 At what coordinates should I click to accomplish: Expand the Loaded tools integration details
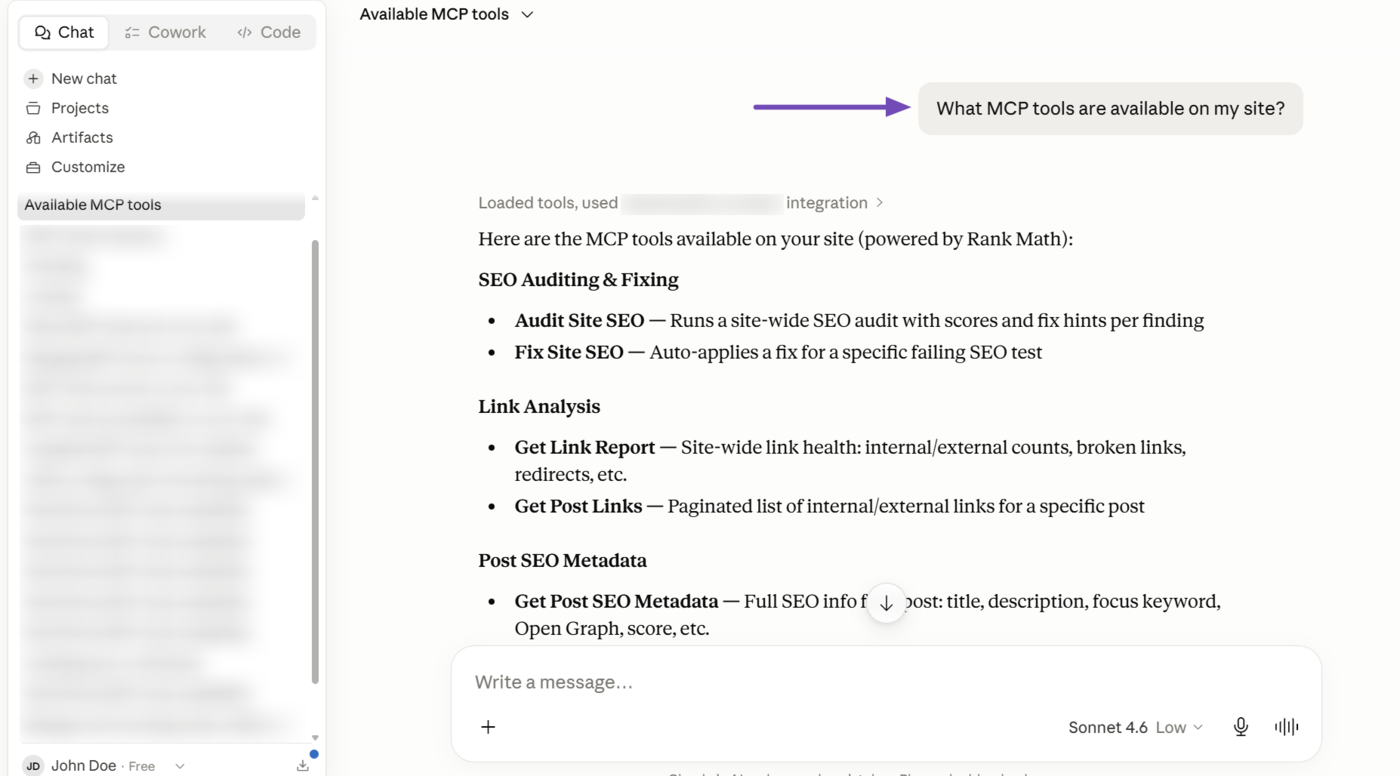(680, 203)
